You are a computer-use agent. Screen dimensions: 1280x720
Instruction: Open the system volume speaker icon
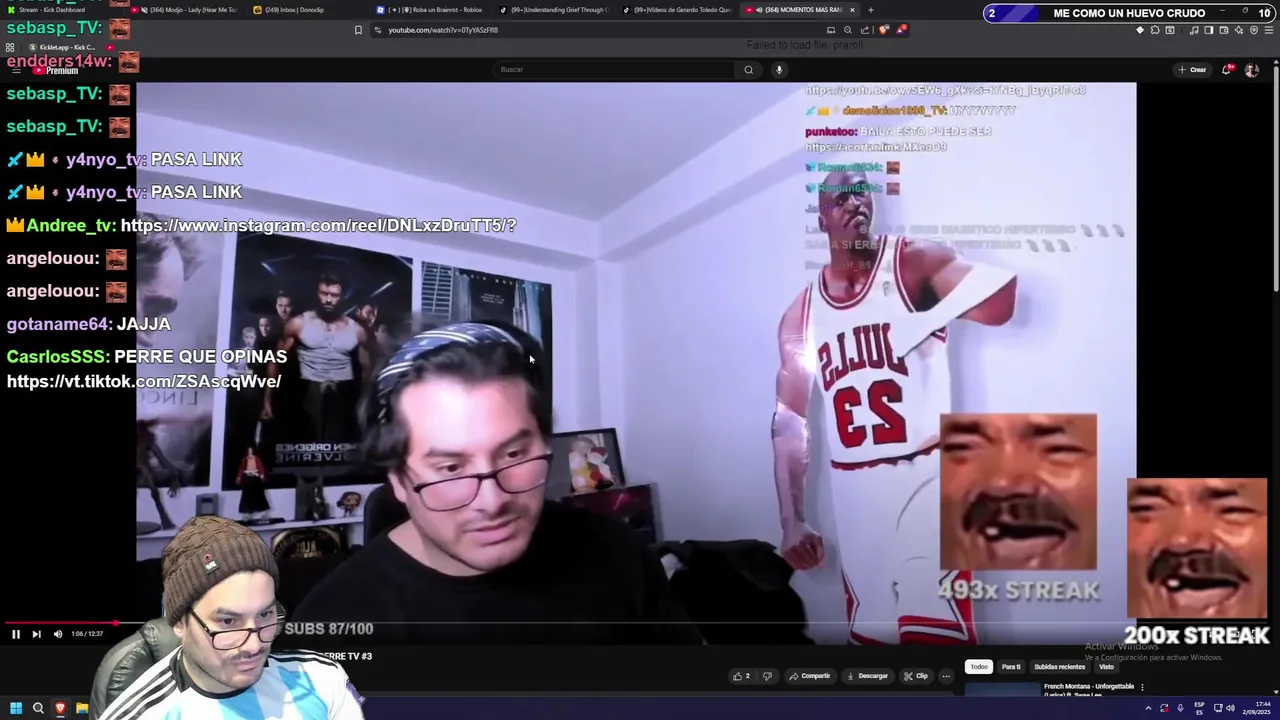coord(1230,708)
